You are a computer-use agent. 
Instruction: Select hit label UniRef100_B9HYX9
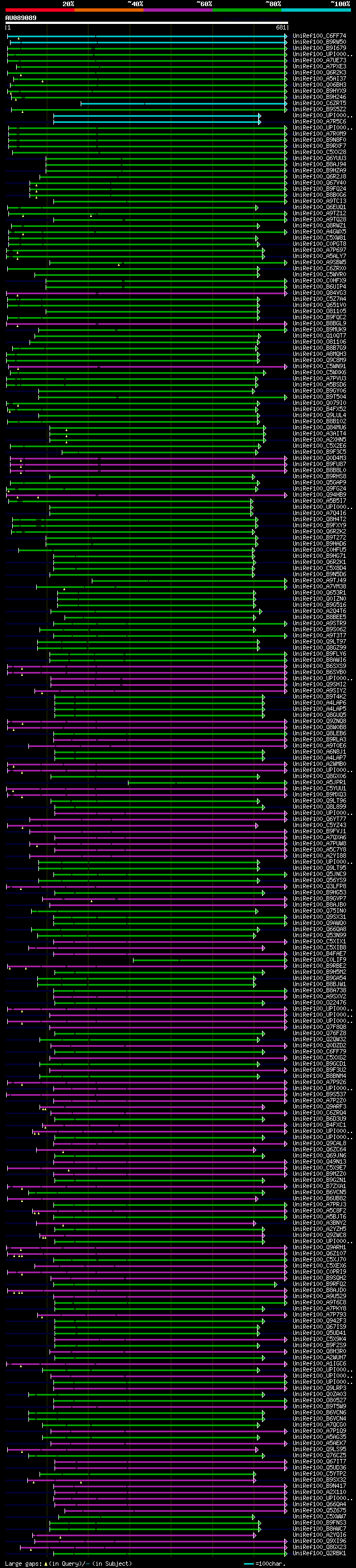tap(319, 91)
